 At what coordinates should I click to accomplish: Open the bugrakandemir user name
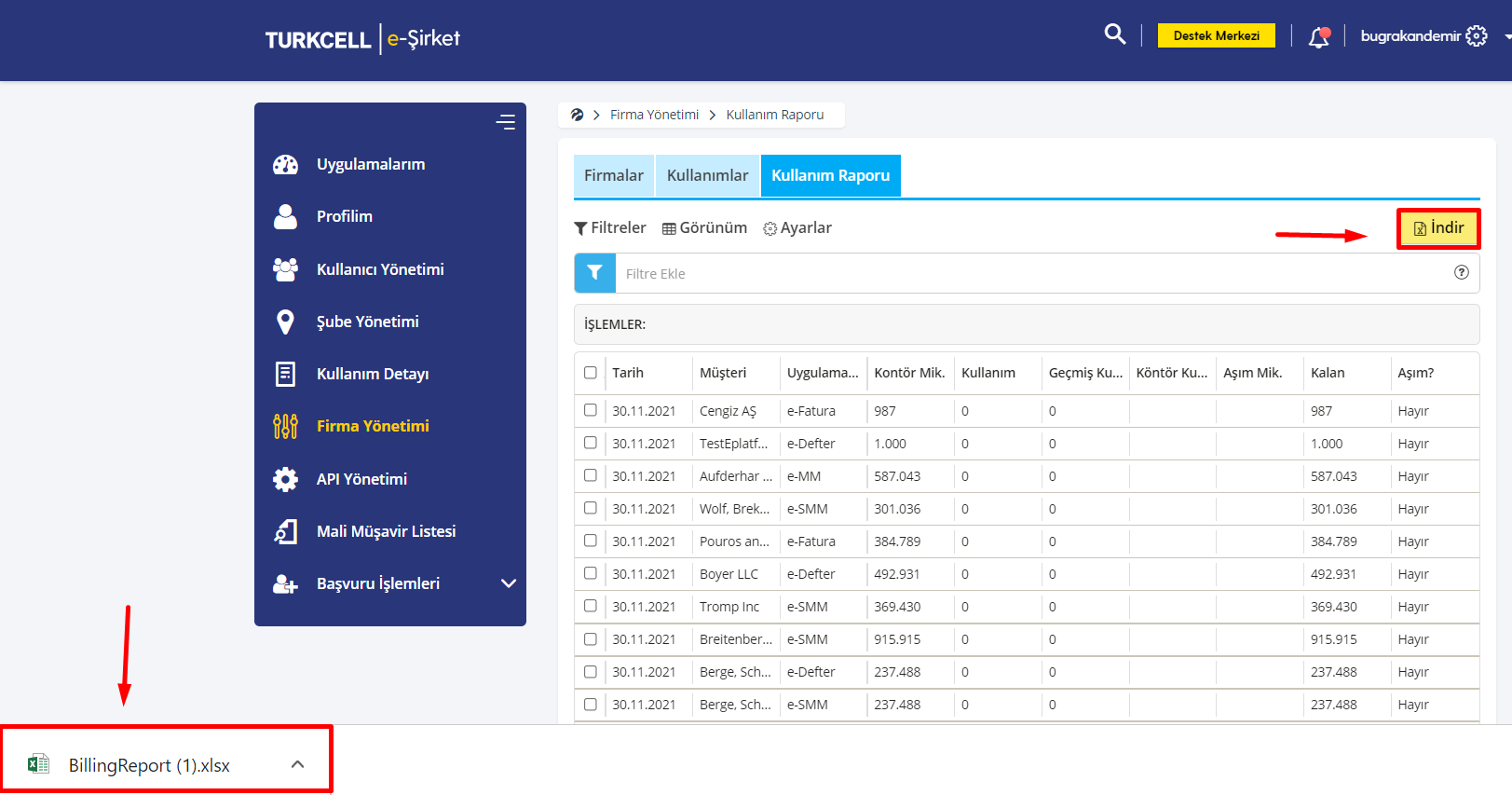tap(1410, 35)
